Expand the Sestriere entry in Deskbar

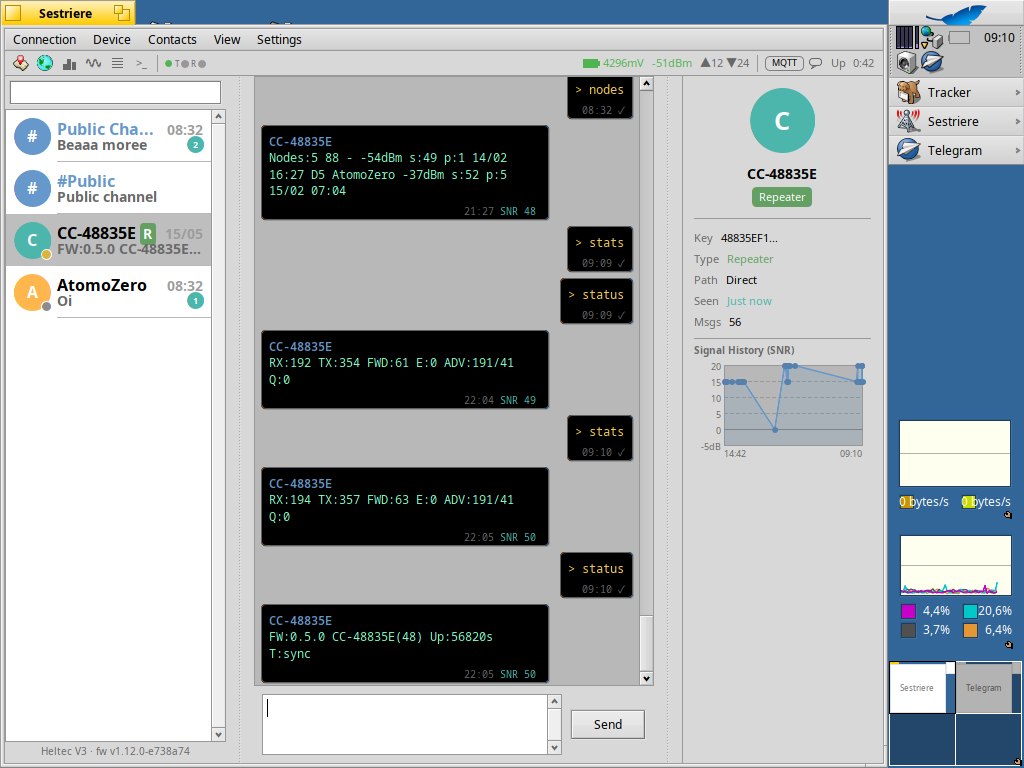tap(955, 121)
